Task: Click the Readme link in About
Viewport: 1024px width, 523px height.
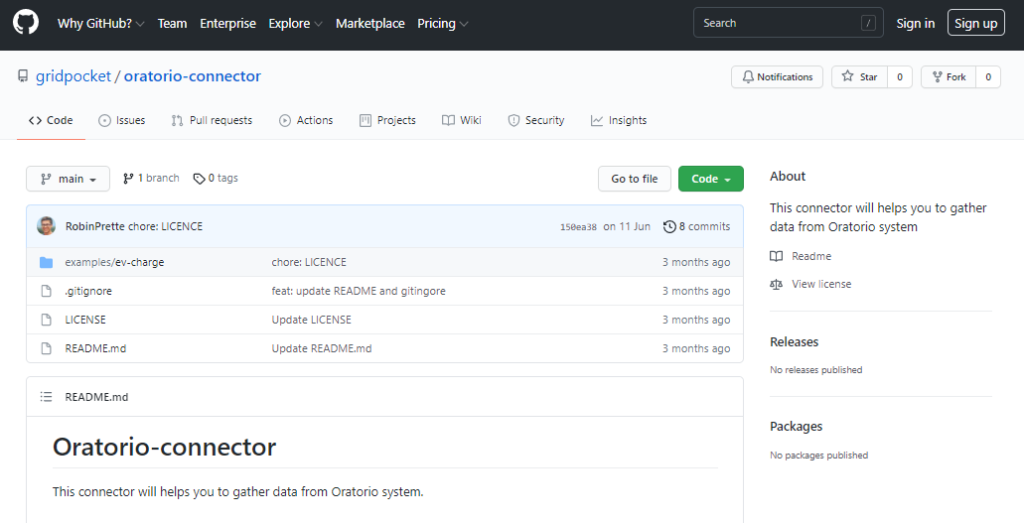Action: 811,256
